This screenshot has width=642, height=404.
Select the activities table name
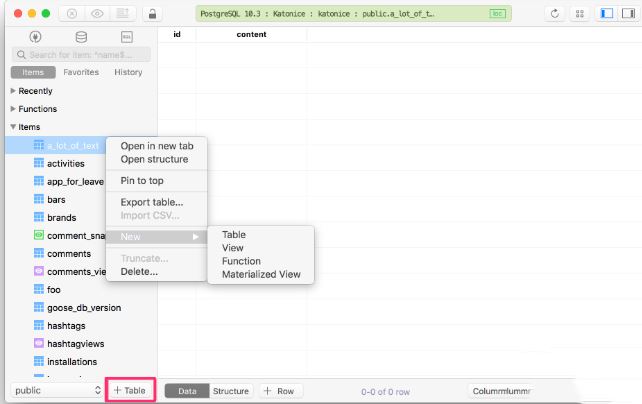pos(66,163)
